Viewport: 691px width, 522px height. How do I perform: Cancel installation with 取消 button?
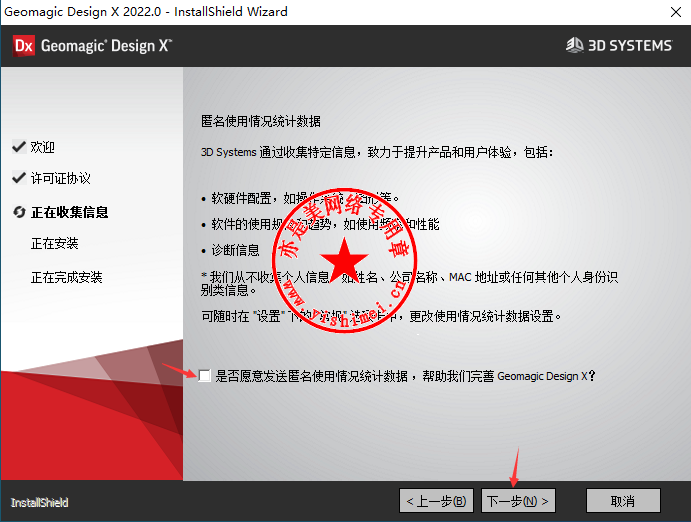623,501
